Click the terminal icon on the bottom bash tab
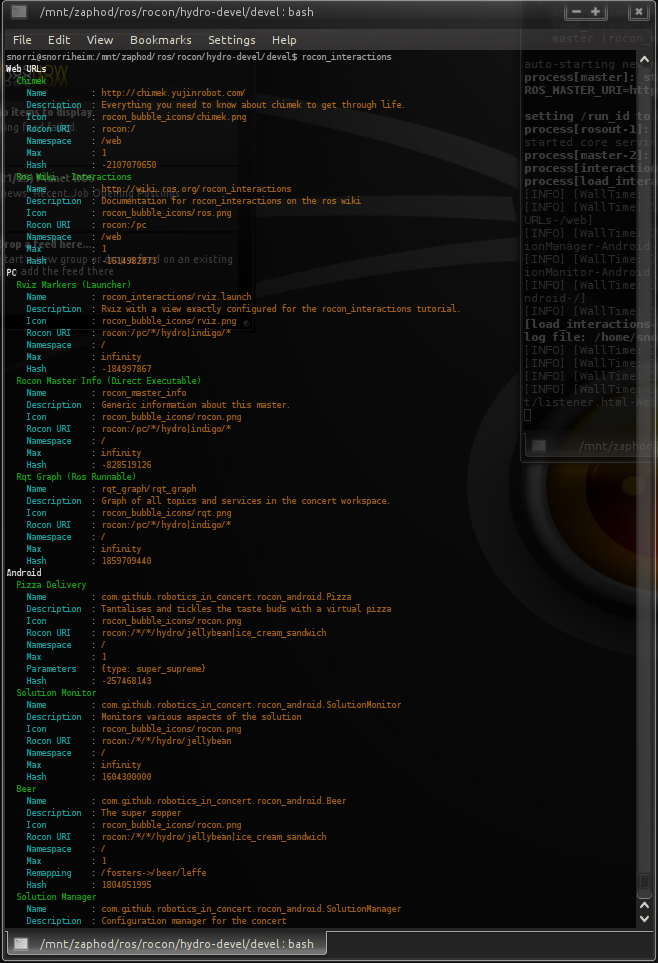Image resolution: width=658 pixels, height=963 pixels. pos(21,944)
